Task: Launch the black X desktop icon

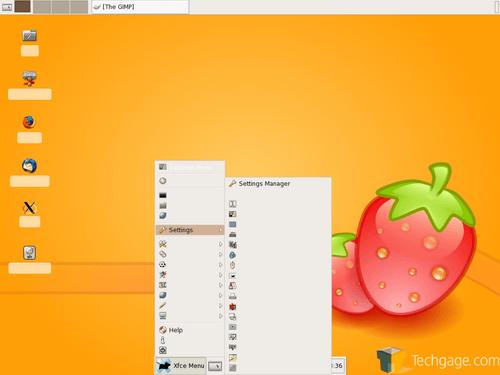Action: tap(29, 208)
